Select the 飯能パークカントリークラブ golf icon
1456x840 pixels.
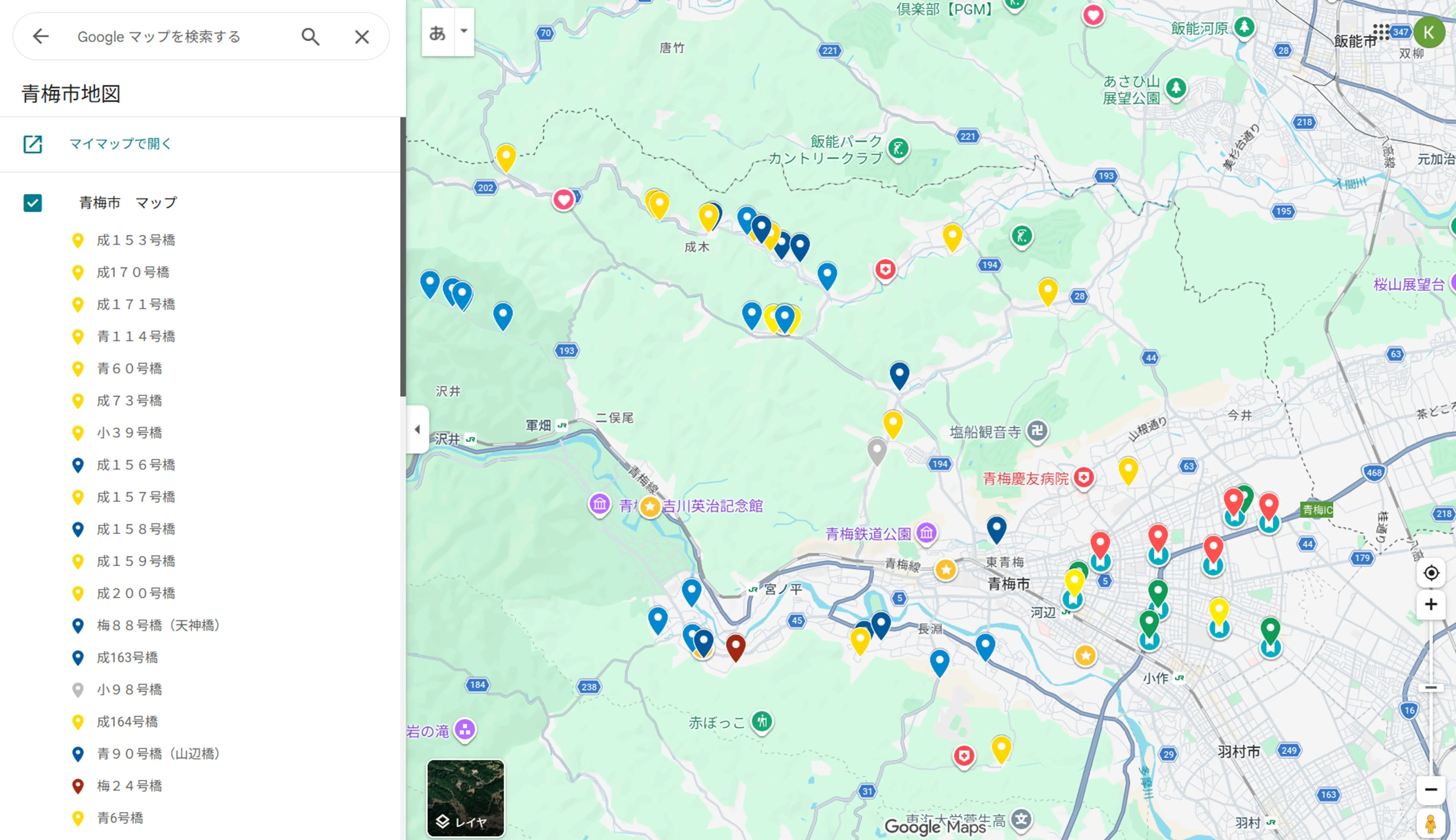tap(898, 149)
